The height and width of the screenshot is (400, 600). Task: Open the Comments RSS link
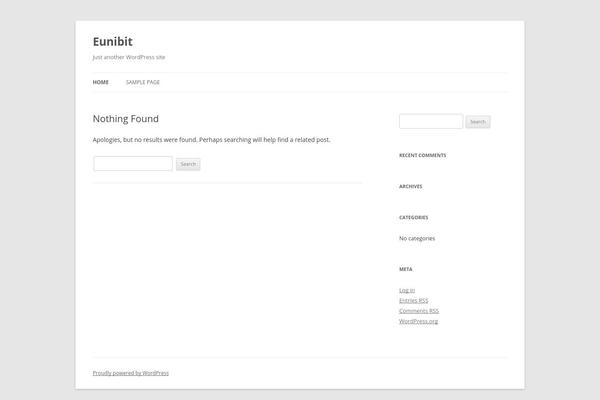[x=419, y=311]
